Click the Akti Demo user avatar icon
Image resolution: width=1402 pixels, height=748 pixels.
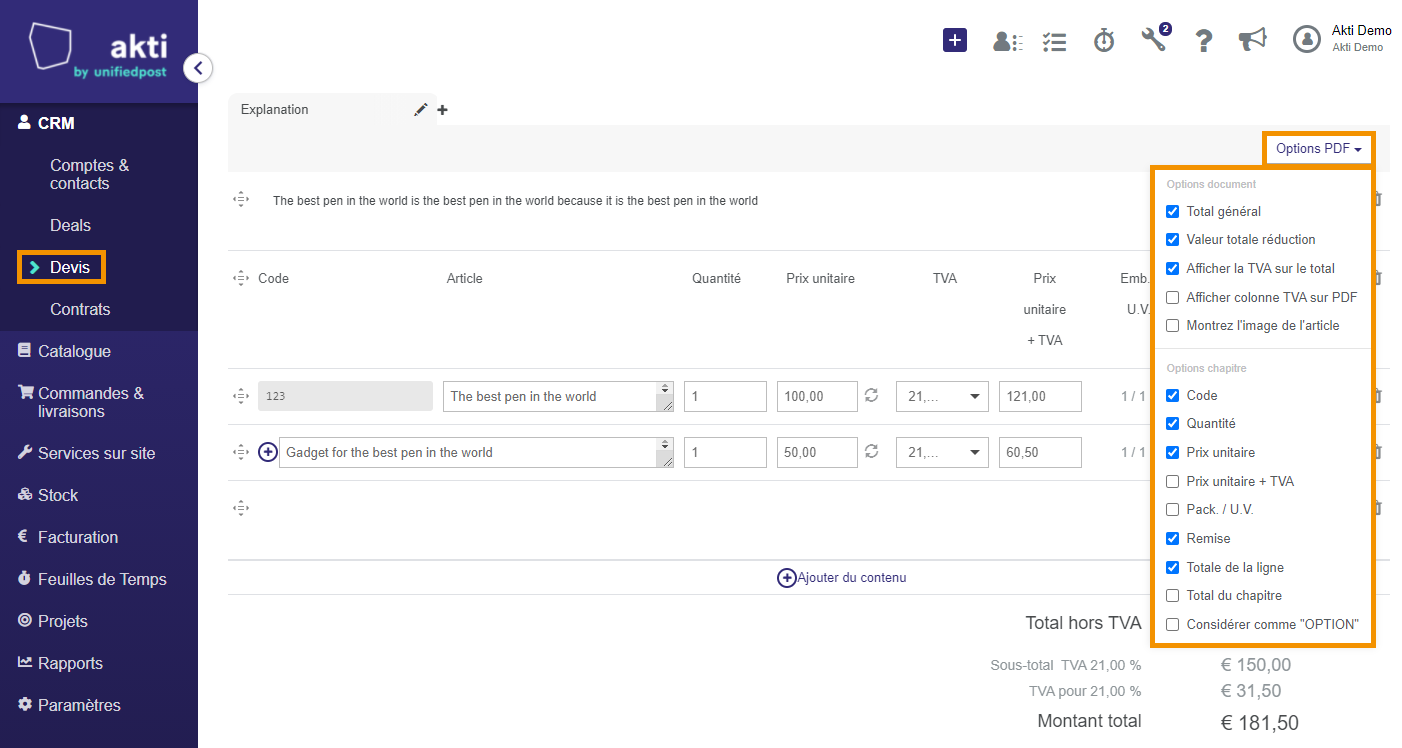point(1307,39)
